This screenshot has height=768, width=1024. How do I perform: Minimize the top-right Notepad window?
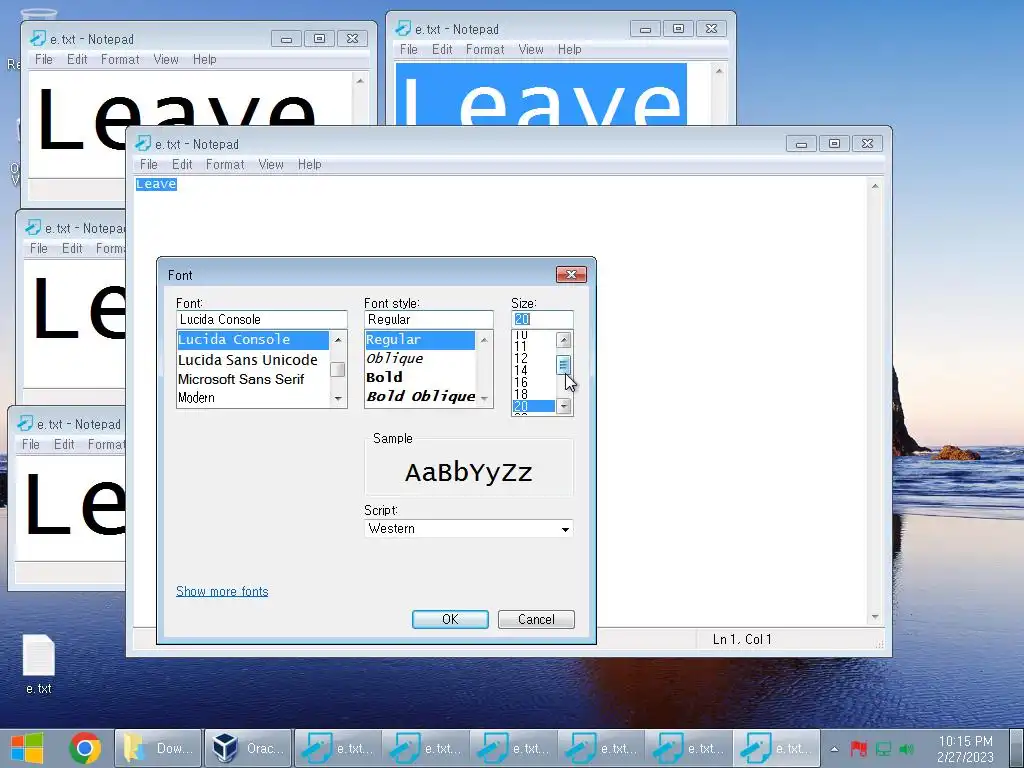[x=645, y=29]
